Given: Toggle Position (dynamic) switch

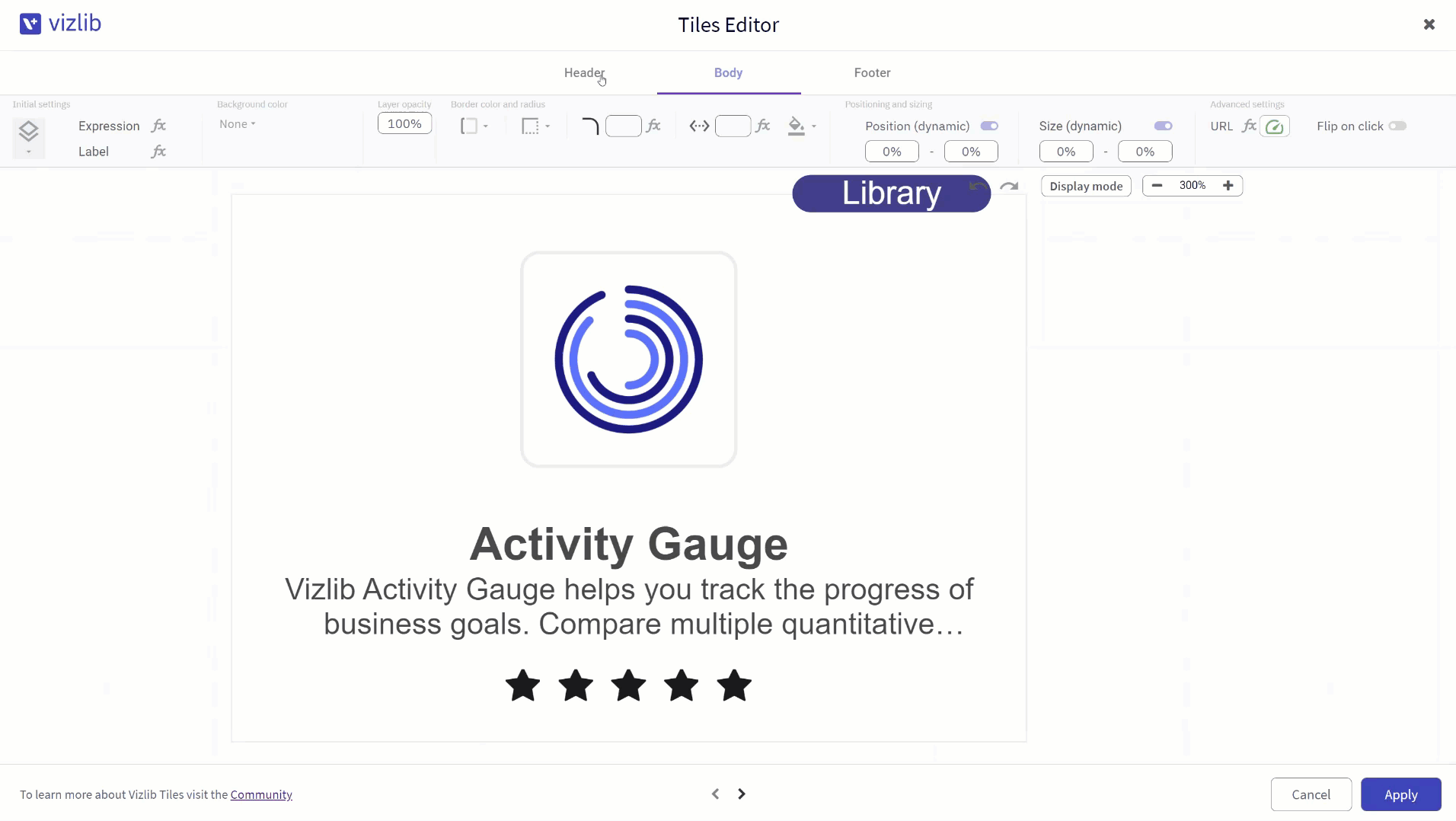Looking at the screenshot, I should pos(989,126).
